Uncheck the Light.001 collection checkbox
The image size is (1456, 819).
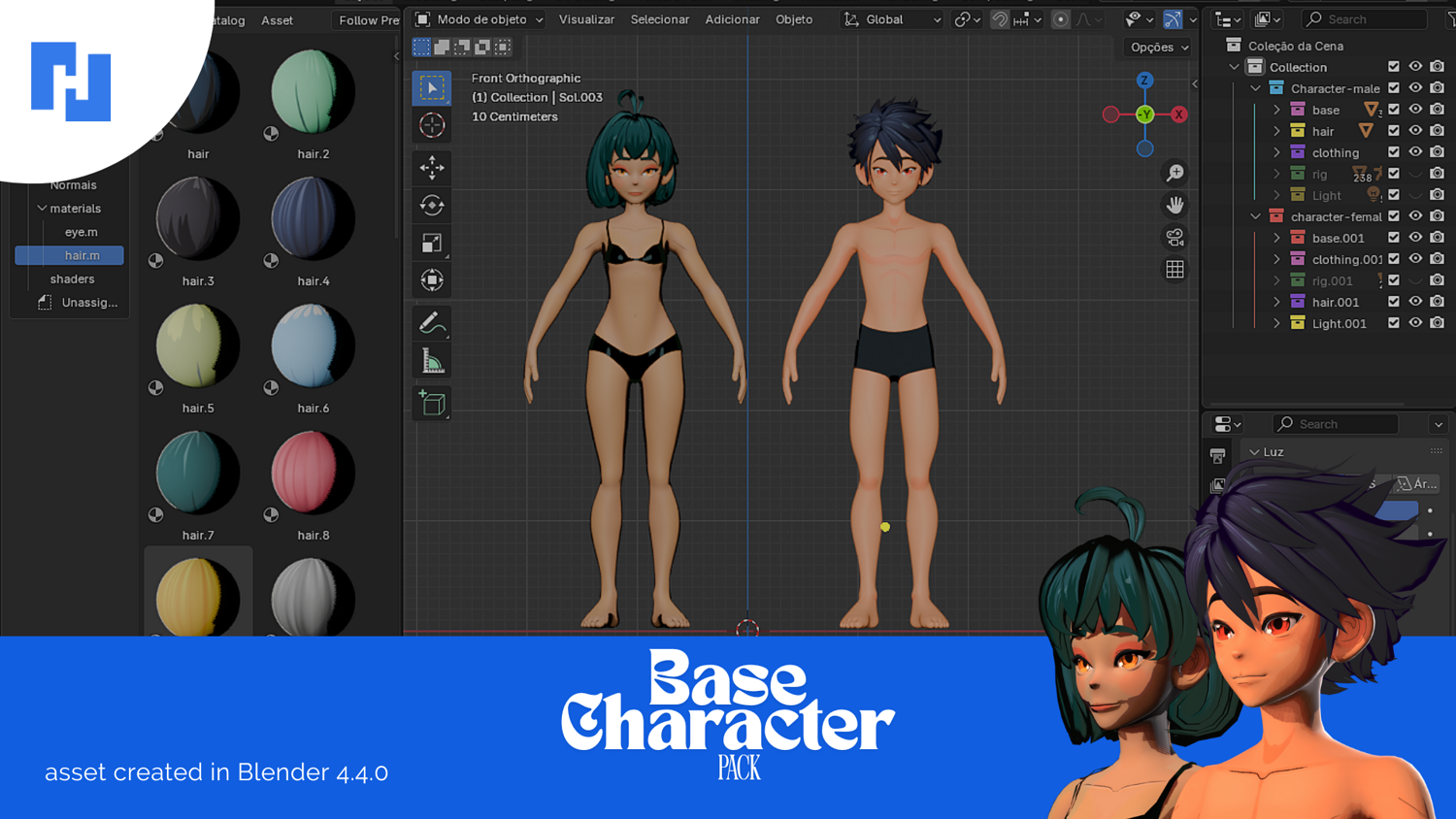point(1394,323)
